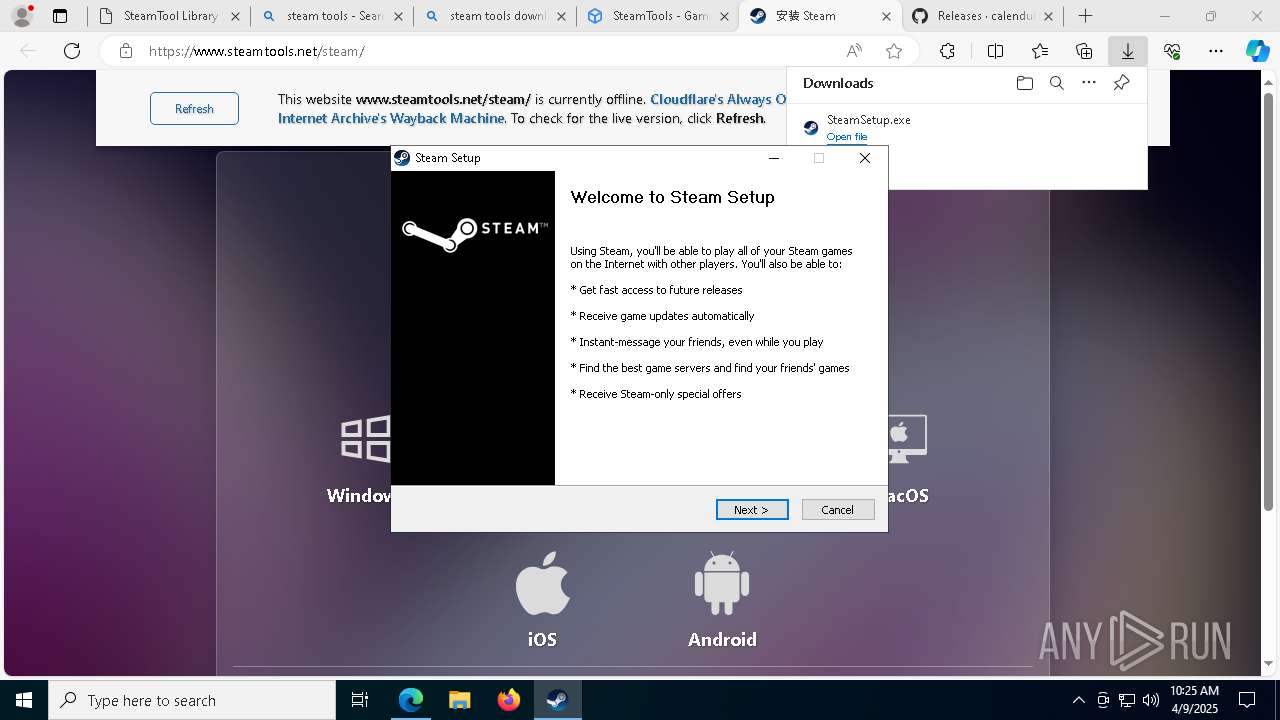Viewport: 1280px width, 720px height.
Task: Add page to favorites star icon
Action: click(x=894, y=51)
